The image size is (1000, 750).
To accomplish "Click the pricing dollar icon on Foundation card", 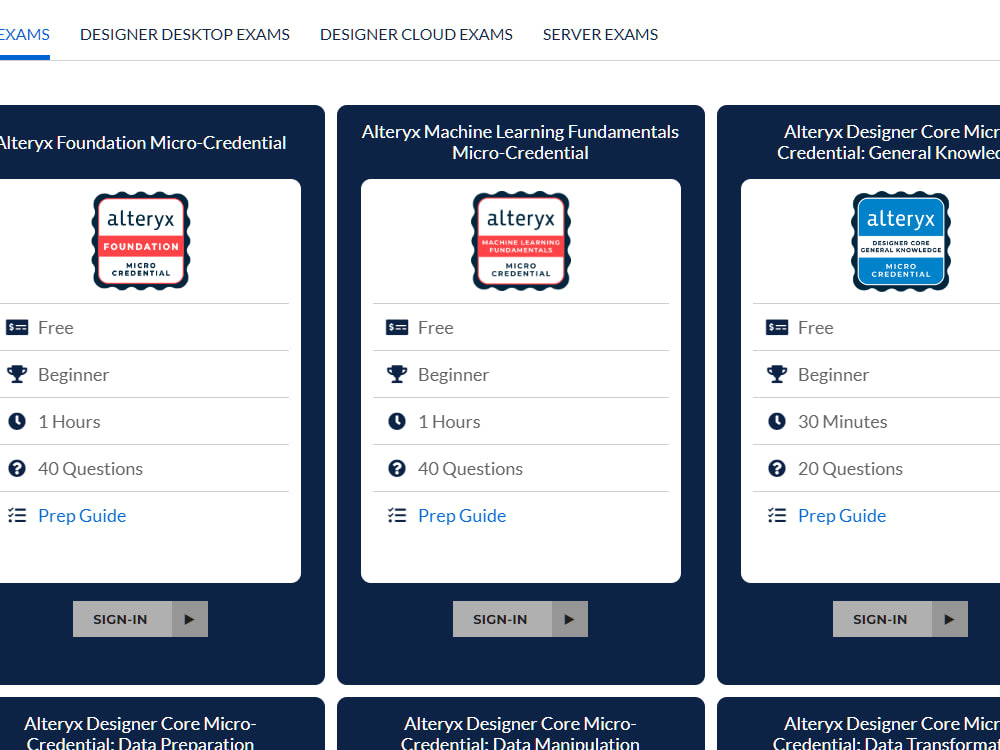I will point(16,327).
